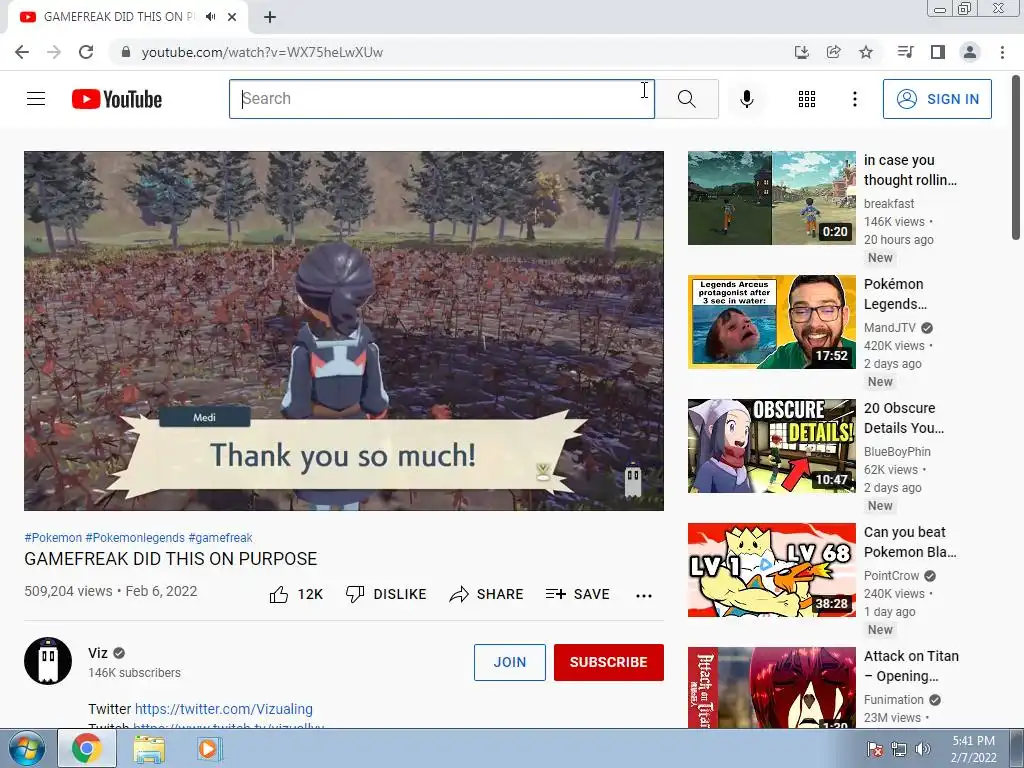The height and width of the screenshot is (768, 1024).
Task: Click the video player
Action: tap(344, 330)
